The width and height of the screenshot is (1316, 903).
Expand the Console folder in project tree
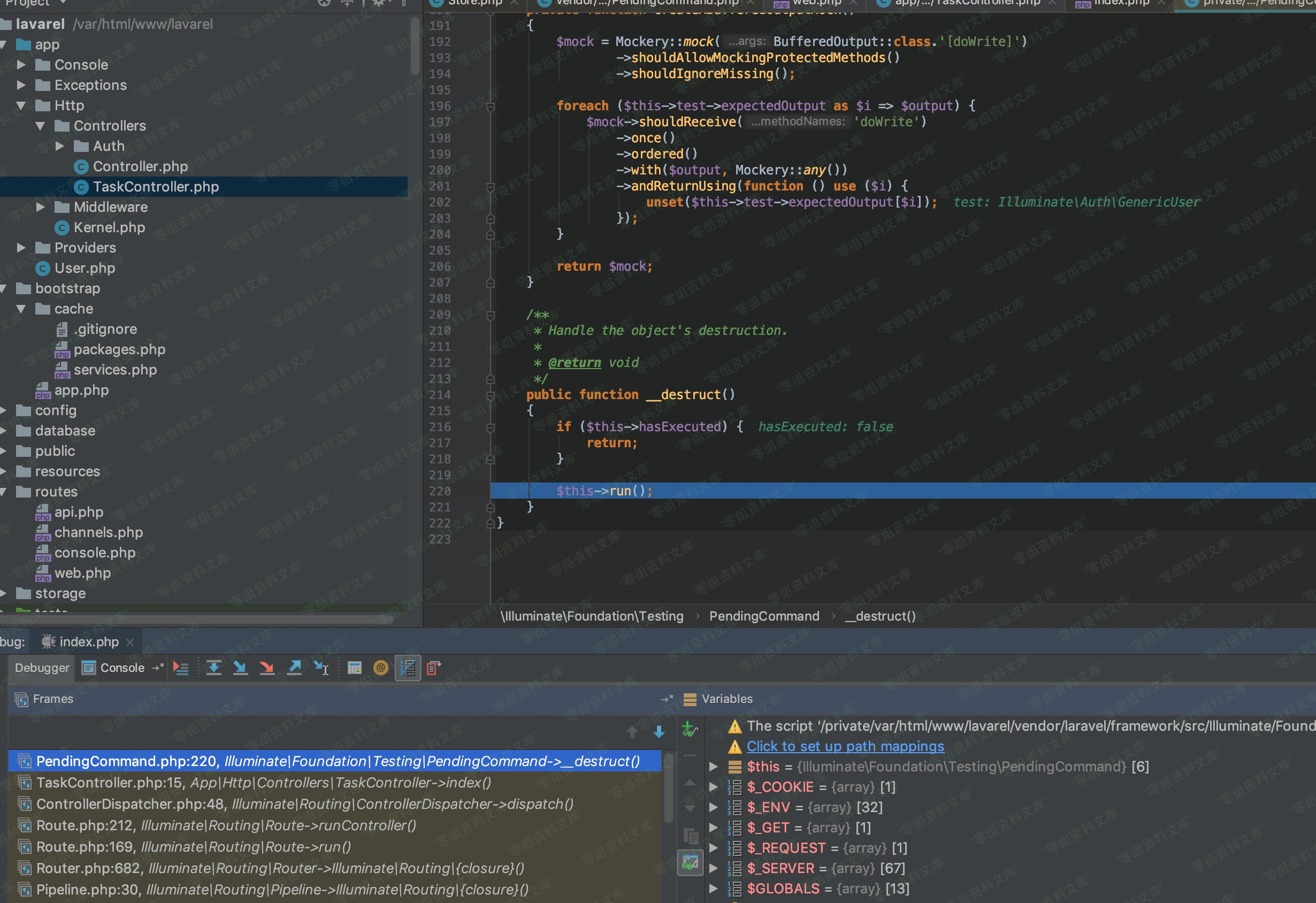click(x=21, y=65)
